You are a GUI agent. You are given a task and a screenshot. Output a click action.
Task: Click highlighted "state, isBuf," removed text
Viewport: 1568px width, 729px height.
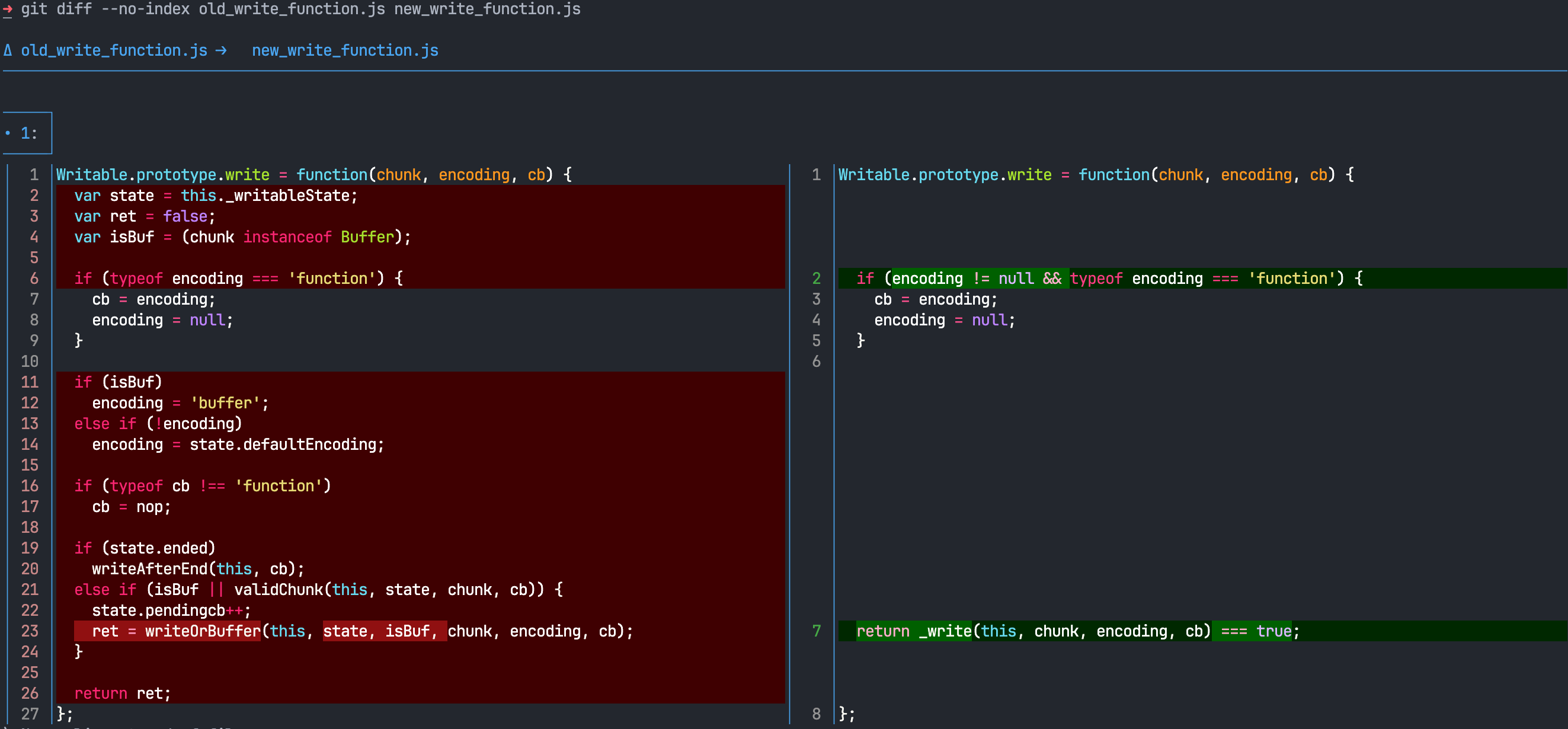(x=383, y=631)
